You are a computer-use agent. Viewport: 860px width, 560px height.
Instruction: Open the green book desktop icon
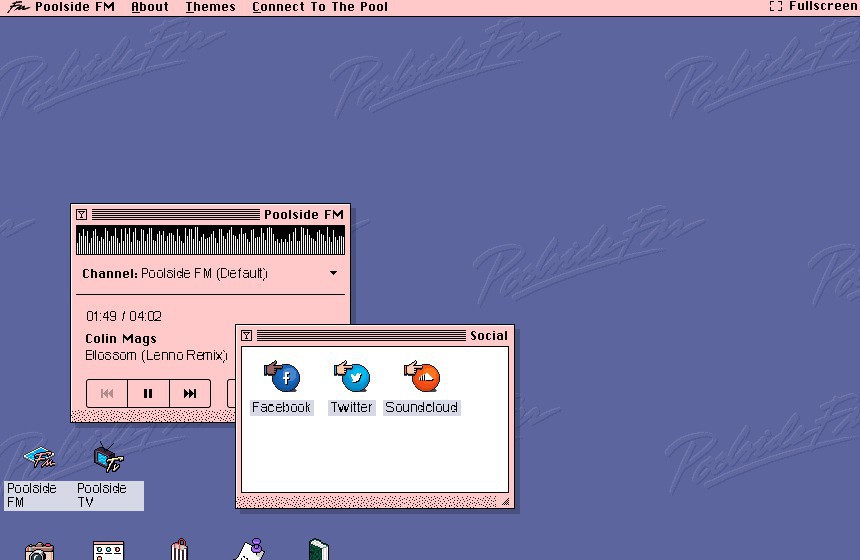click(319, 550)
